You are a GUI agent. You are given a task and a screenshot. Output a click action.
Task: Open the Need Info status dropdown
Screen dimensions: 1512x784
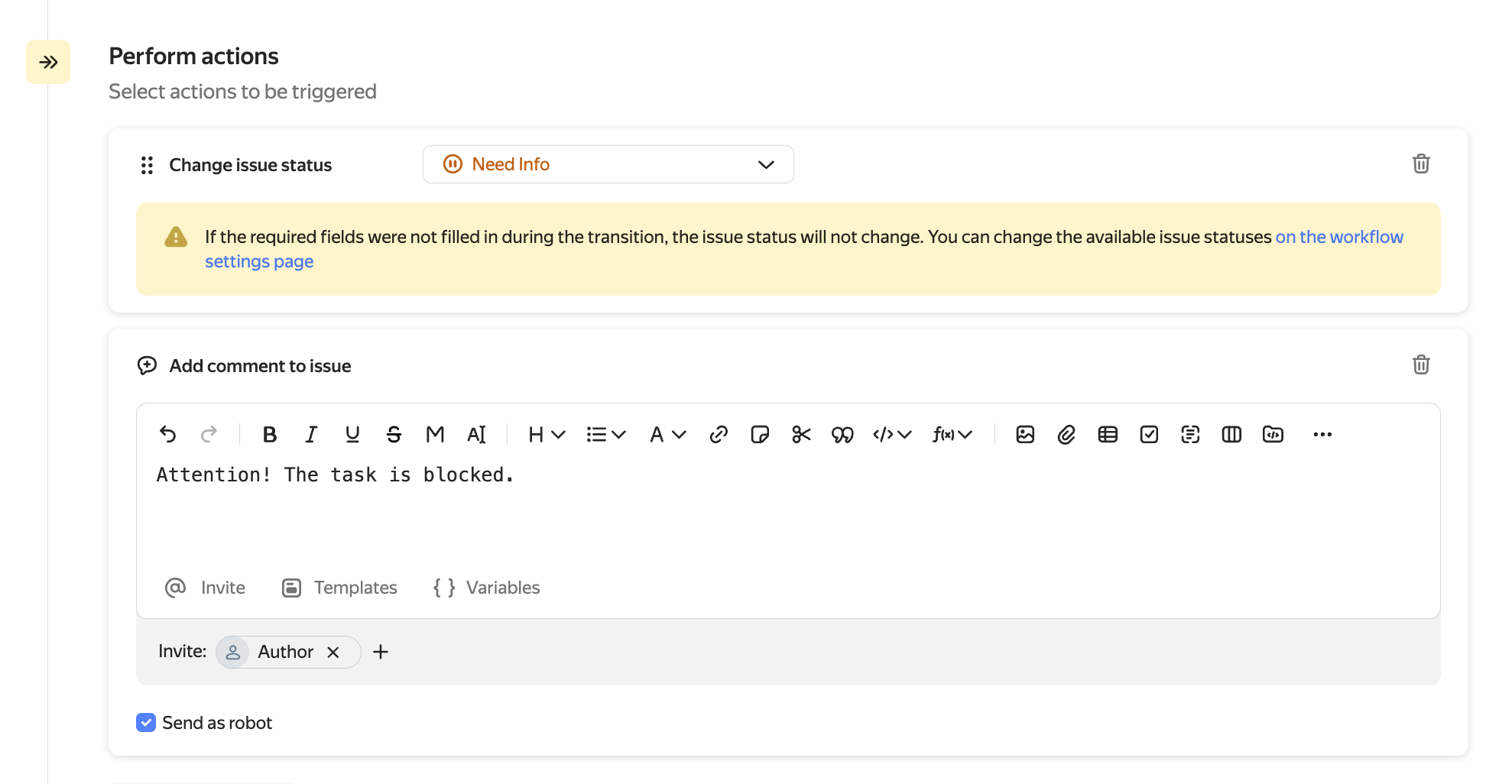coord(608,164)
